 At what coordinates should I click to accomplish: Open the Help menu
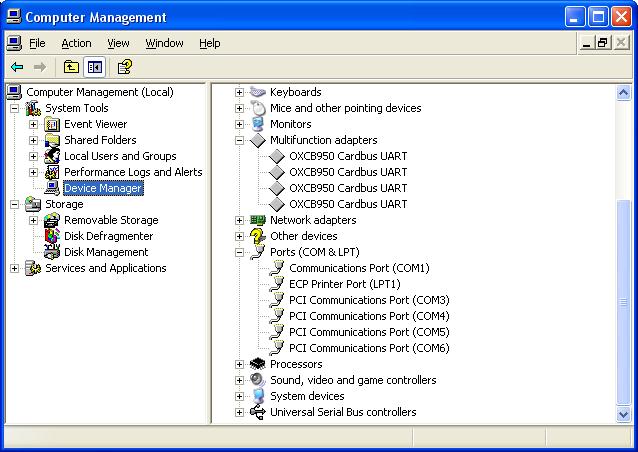coord(210,43)
